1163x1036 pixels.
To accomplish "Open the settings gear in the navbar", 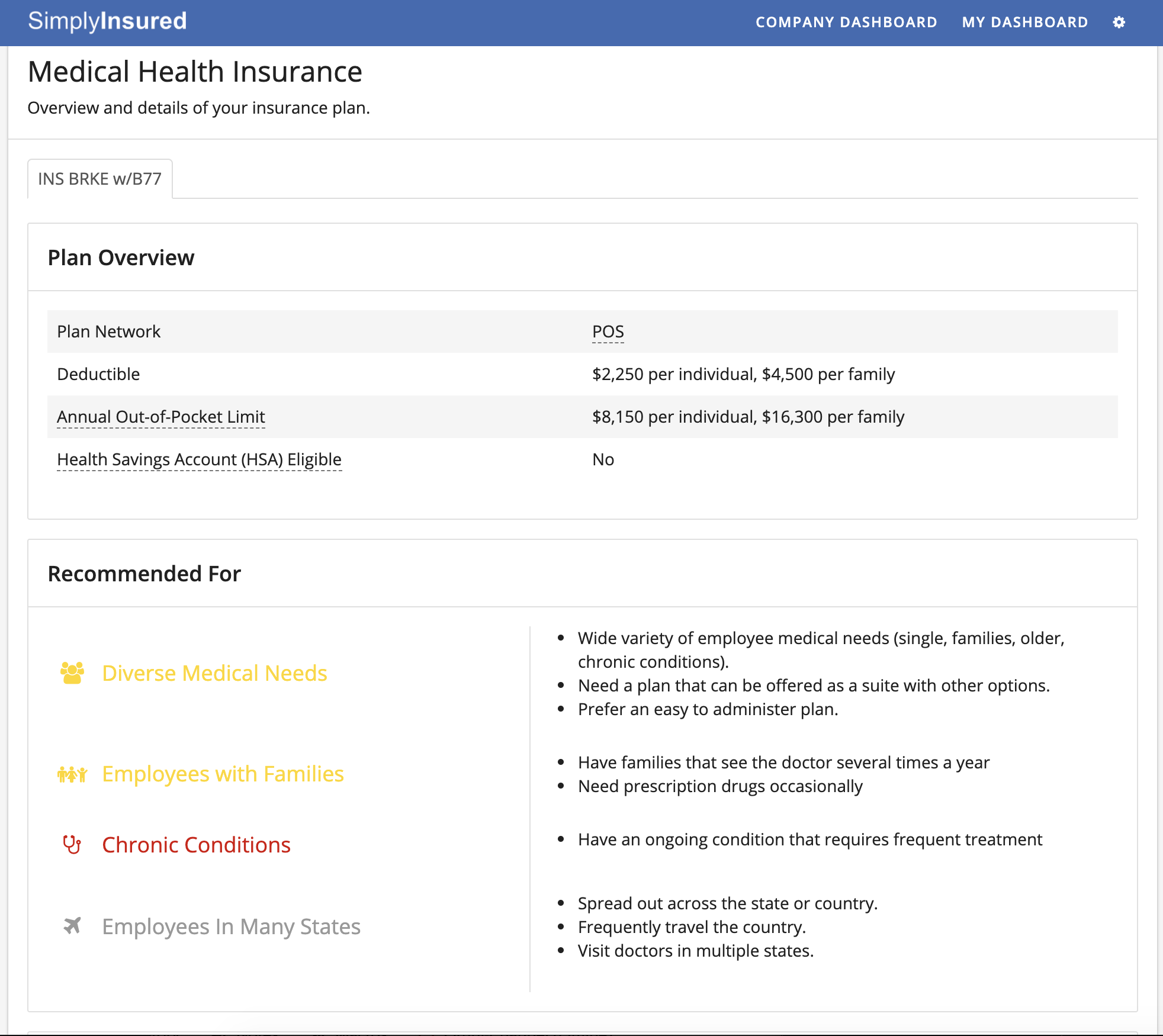I will pyautogui.click(x=1120, y=22).
